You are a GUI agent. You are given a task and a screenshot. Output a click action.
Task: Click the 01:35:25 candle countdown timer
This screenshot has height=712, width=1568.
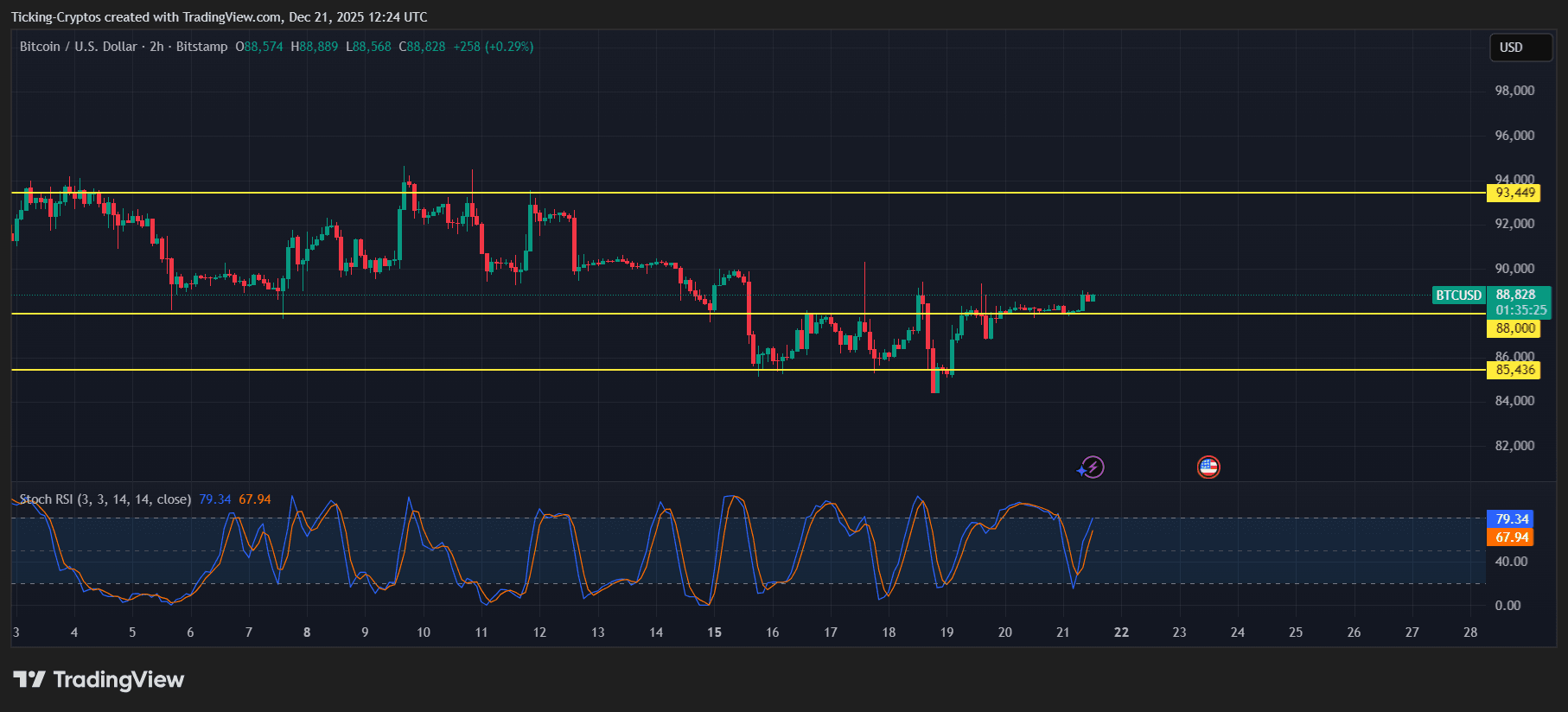[1520, 310]
